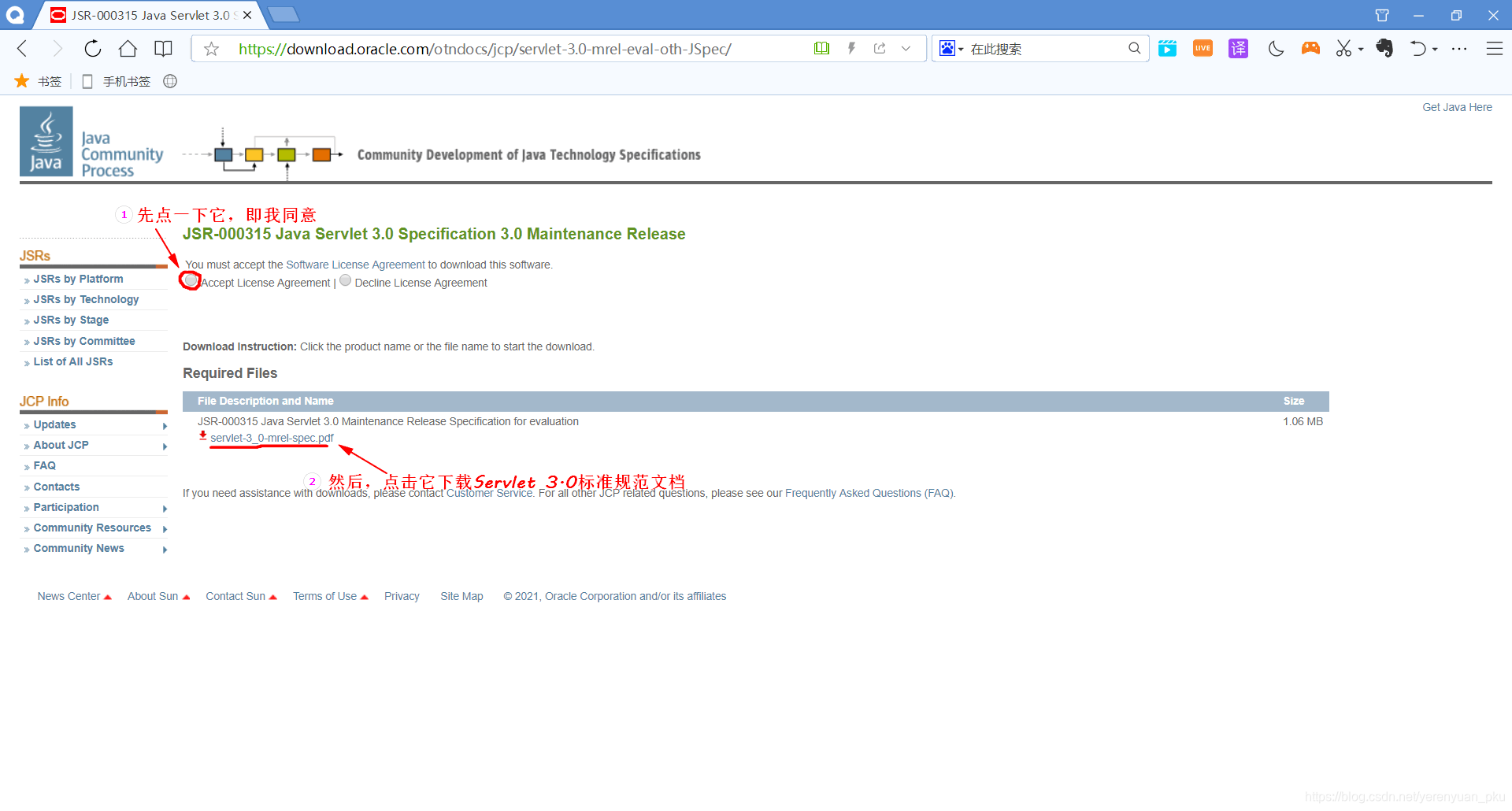Toggle night mode moon icon

coord(1276,49)
